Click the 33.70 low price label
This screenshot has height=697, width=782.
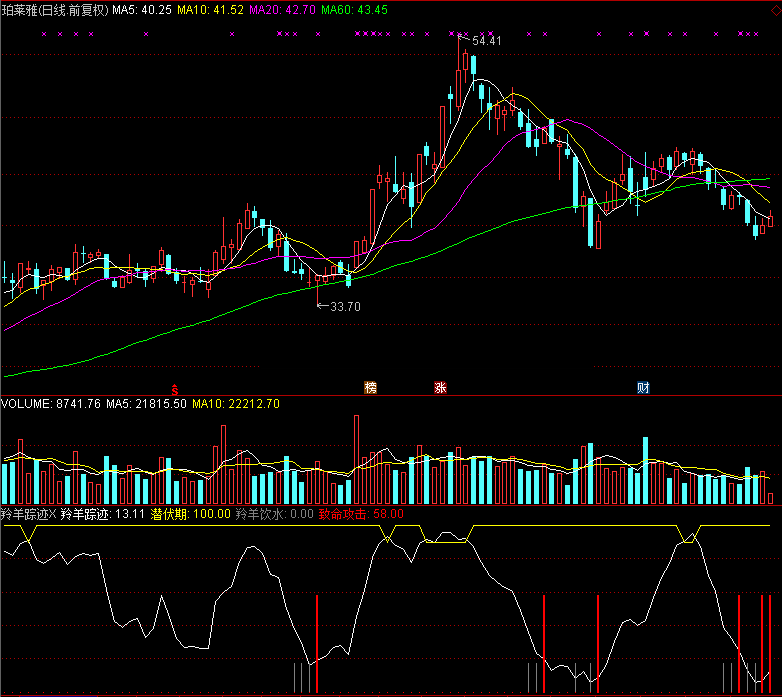click(x=345, y=307)
